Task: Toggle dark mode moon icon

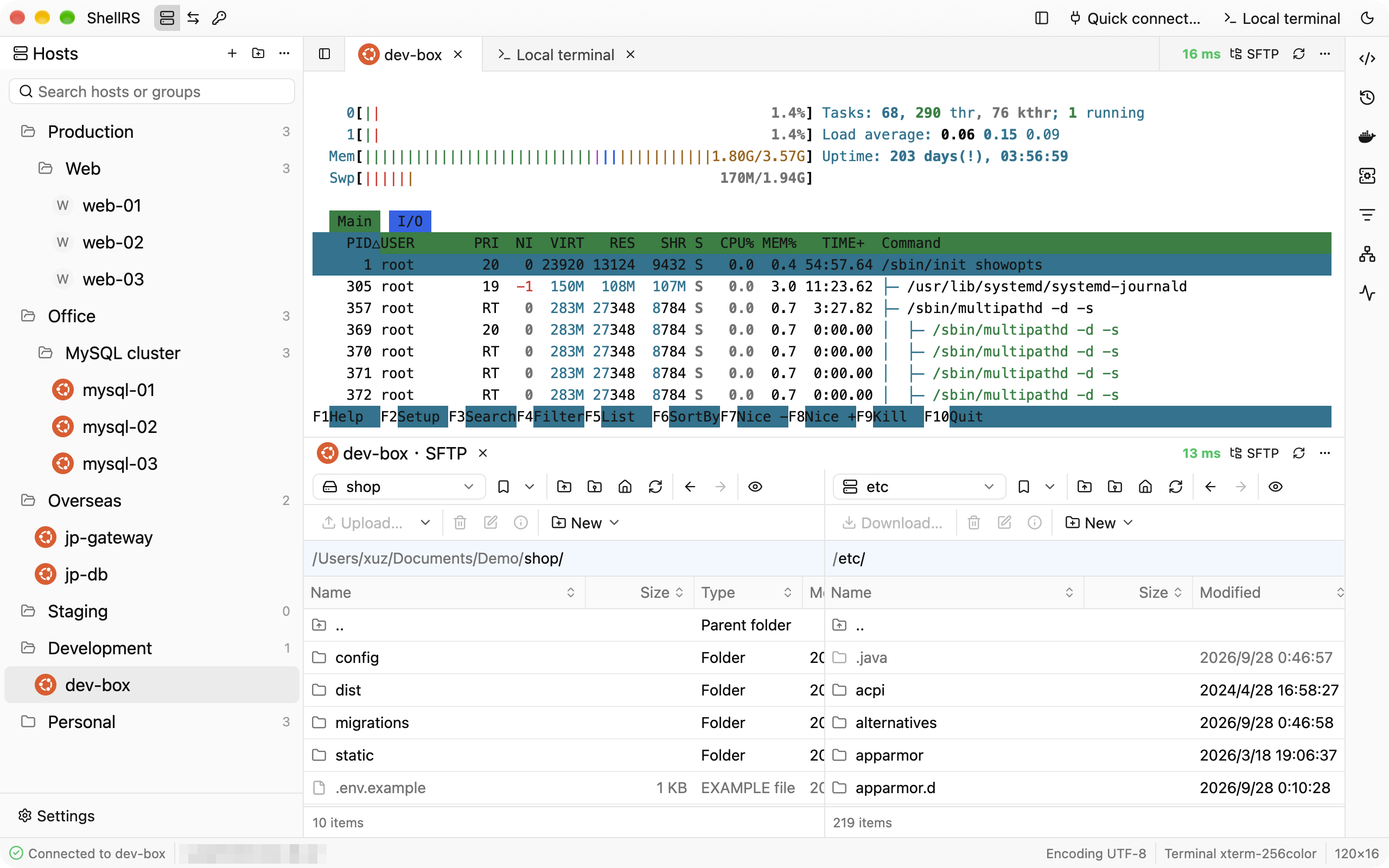Action: click(x=1368, y=18)
